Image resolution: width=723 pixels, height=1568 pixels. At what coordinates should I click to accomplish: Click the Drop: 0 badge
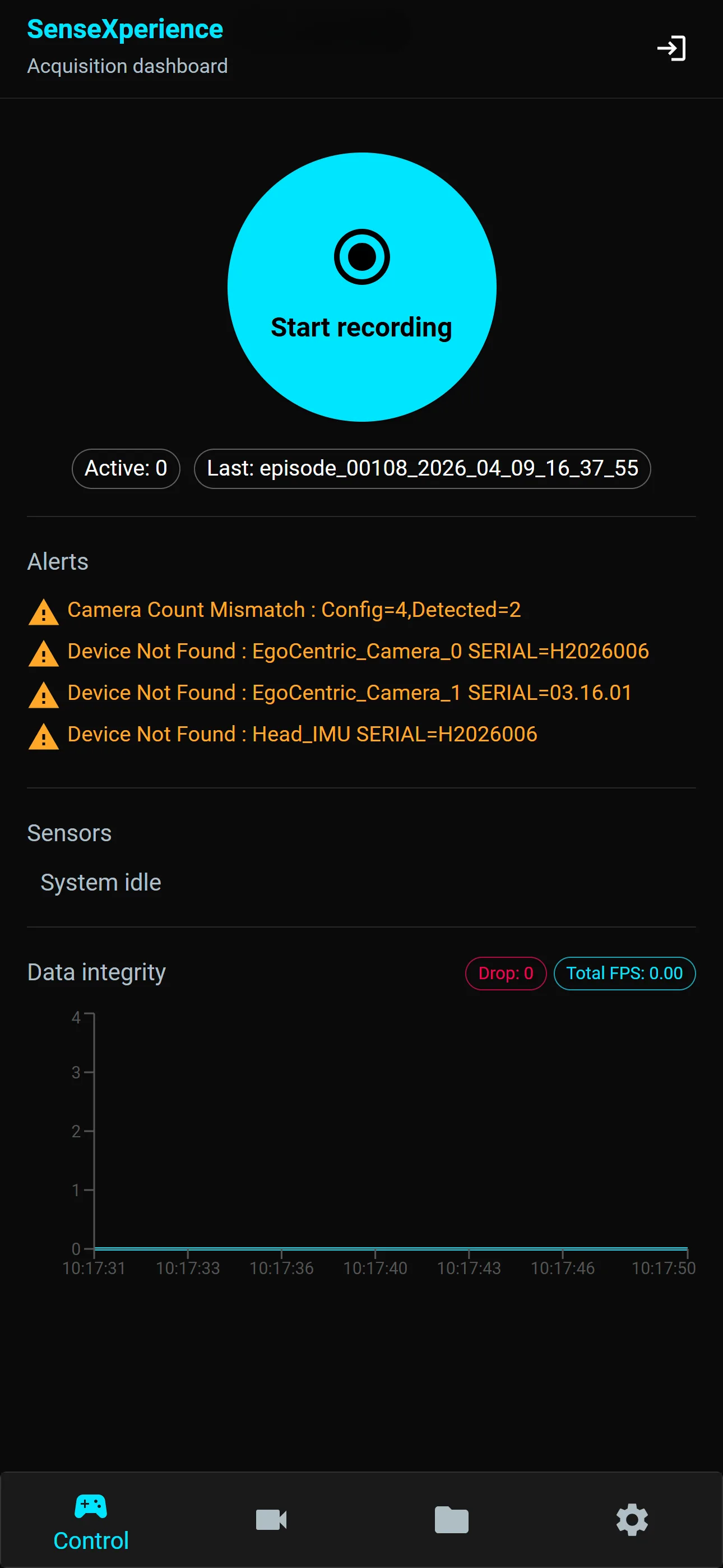pyautogui.click(x=506, y=974)
